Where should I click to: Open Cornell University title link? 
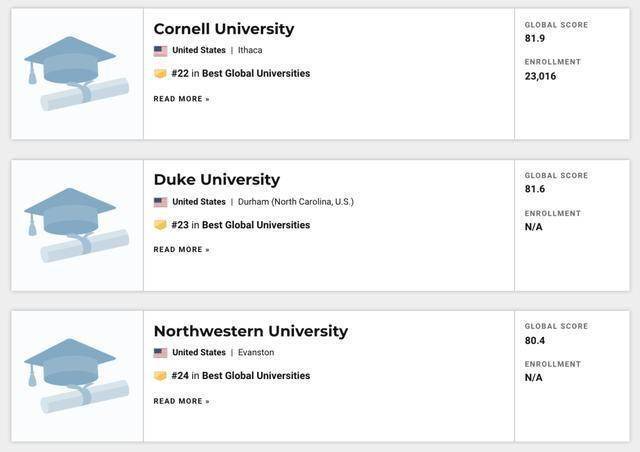(x=223, y=28)
